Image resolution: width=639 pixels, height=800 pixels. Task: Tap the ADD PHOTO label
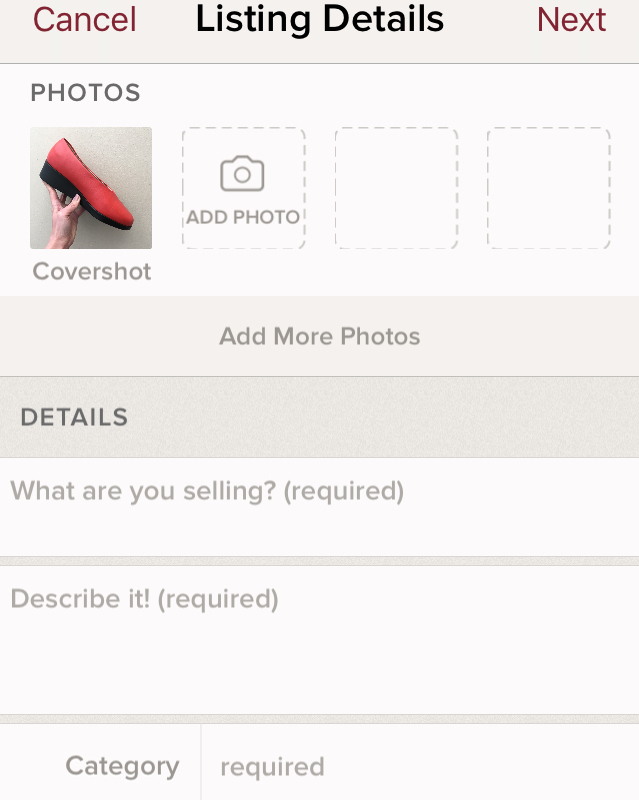click(243, 217)
